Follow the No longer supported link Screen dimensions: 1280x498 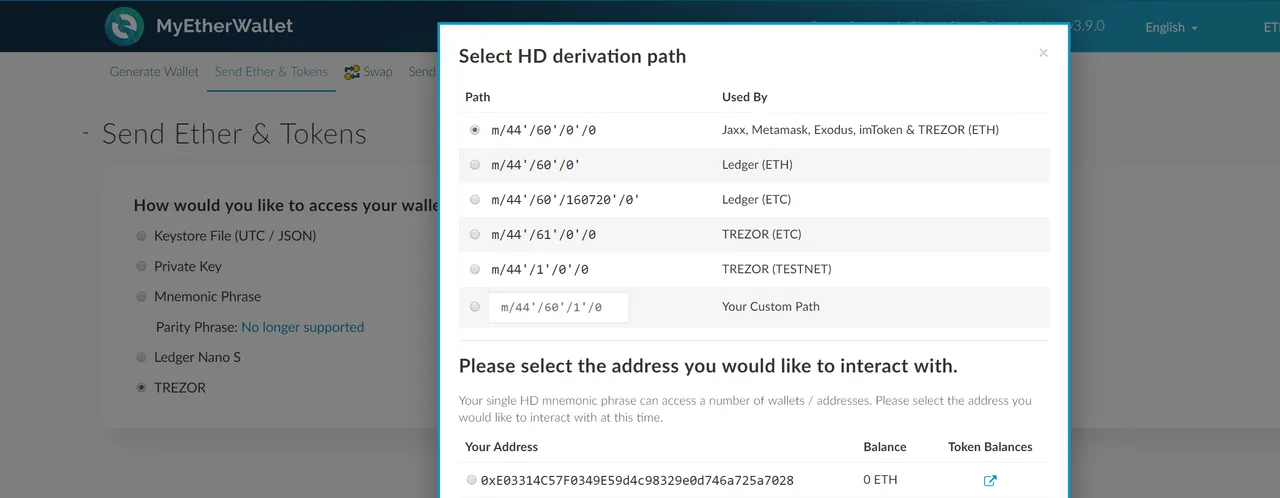(x=302, y=327)
